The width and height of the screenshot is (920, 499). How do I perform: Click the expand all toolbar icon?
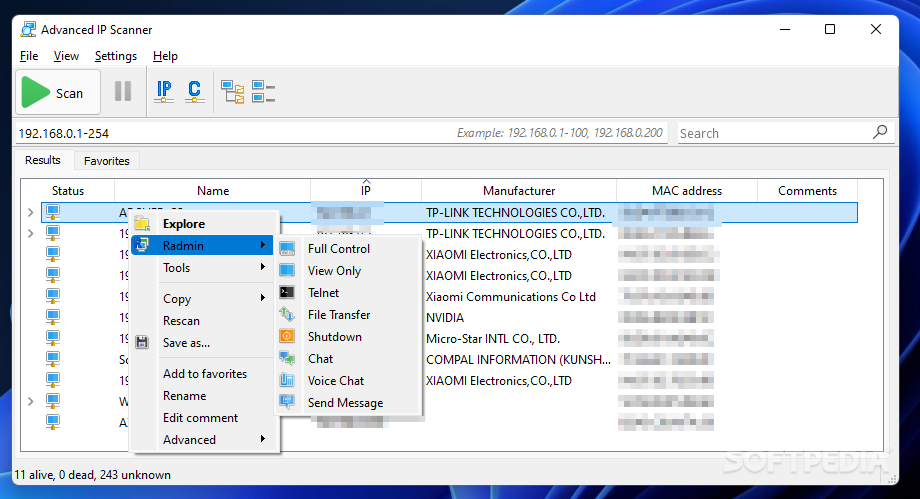coord(232,92)
